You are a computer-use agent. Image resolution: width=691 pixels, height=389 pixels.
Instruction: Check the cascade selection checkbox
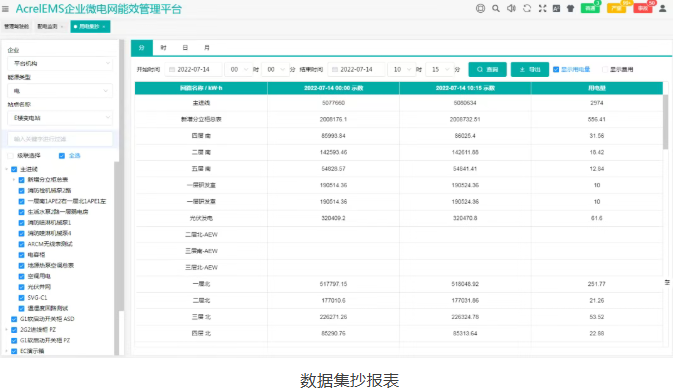(x=11, y=156)
